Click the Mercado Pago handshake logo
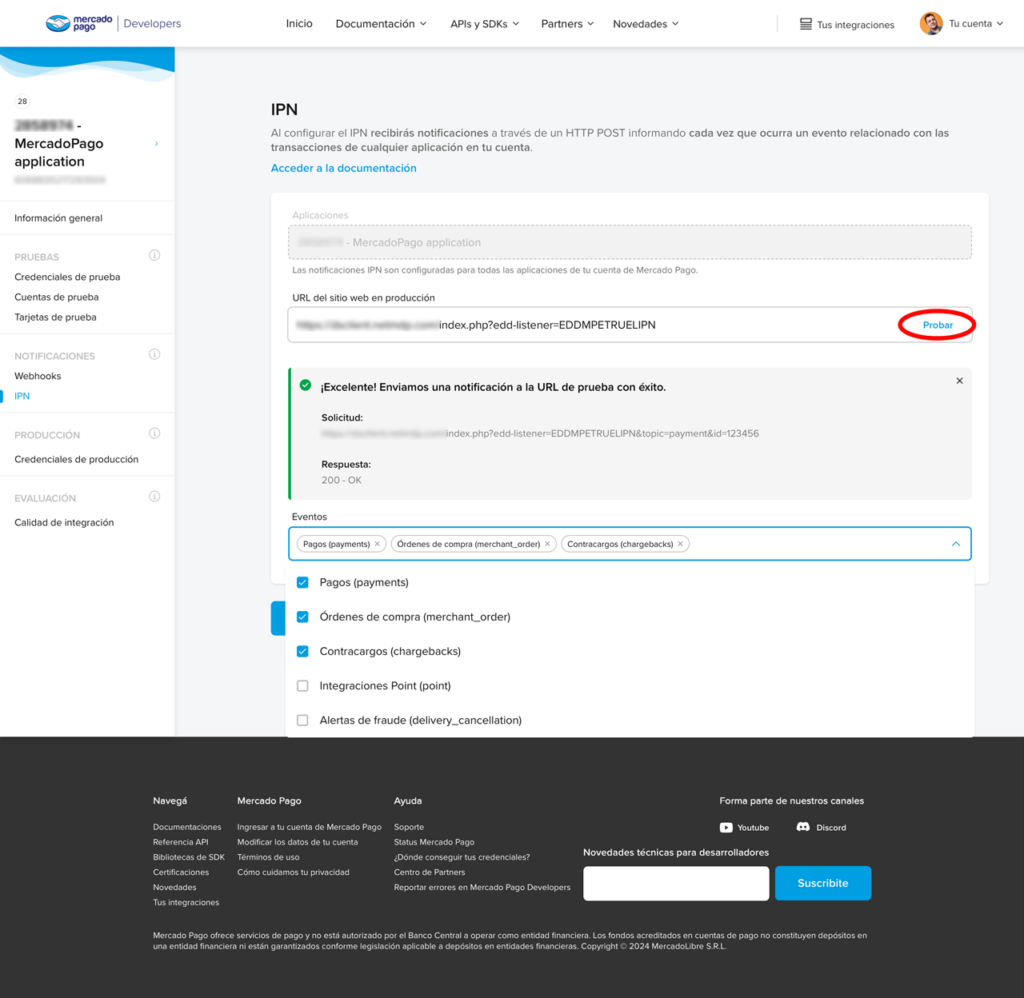The image size is (1024, 998). (58, 24)
